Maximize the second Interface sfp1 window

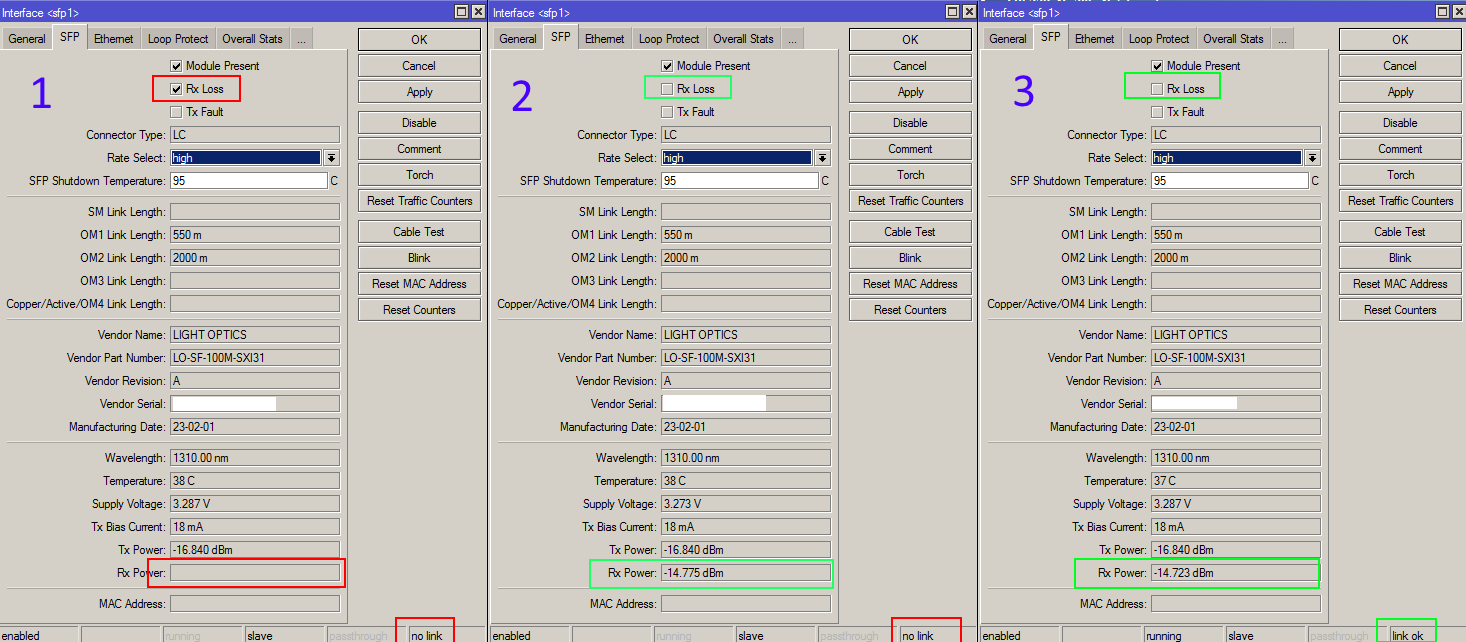952,11
